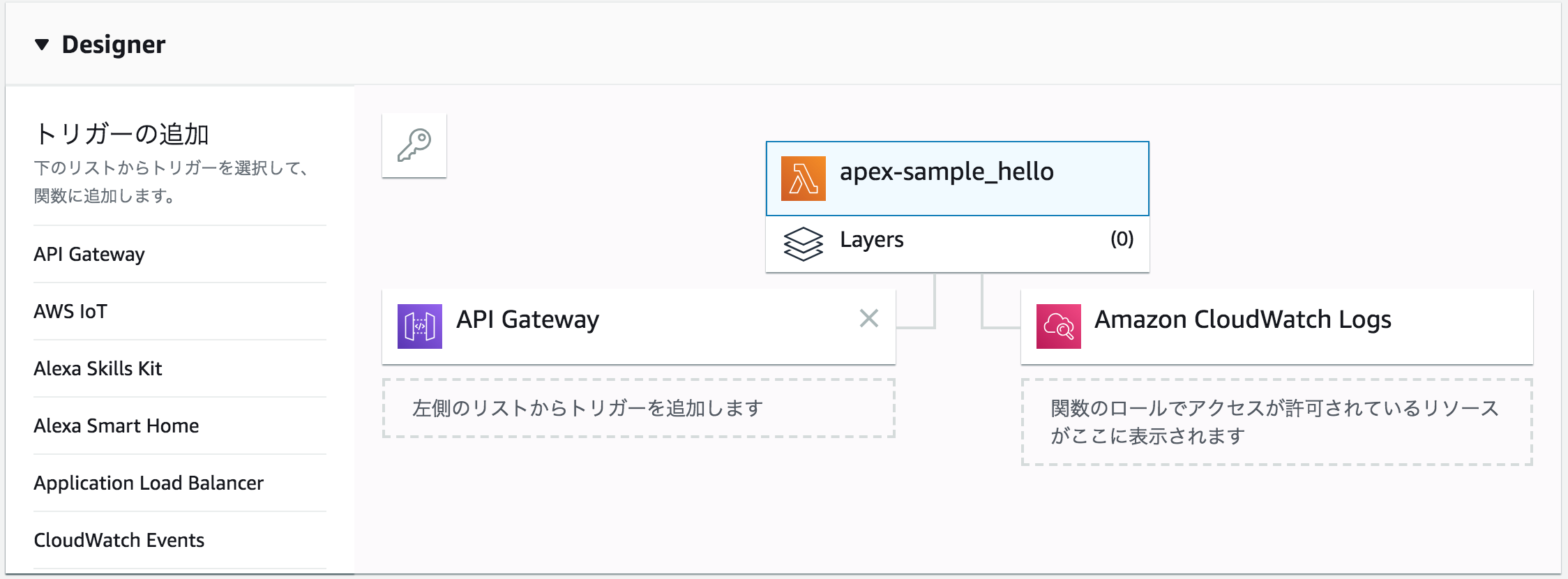Click the Layers stack icon

(804, 240)
